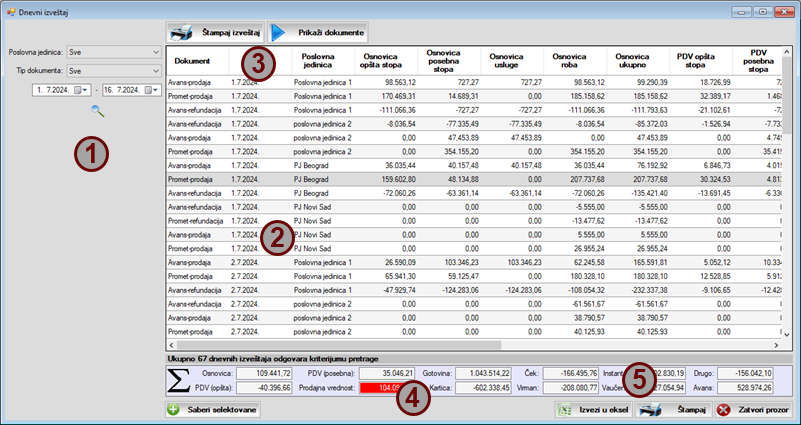The image size is (801, 425).
Task: Click the vertical scrollbar thumb of the table
Action: (788, 96)
